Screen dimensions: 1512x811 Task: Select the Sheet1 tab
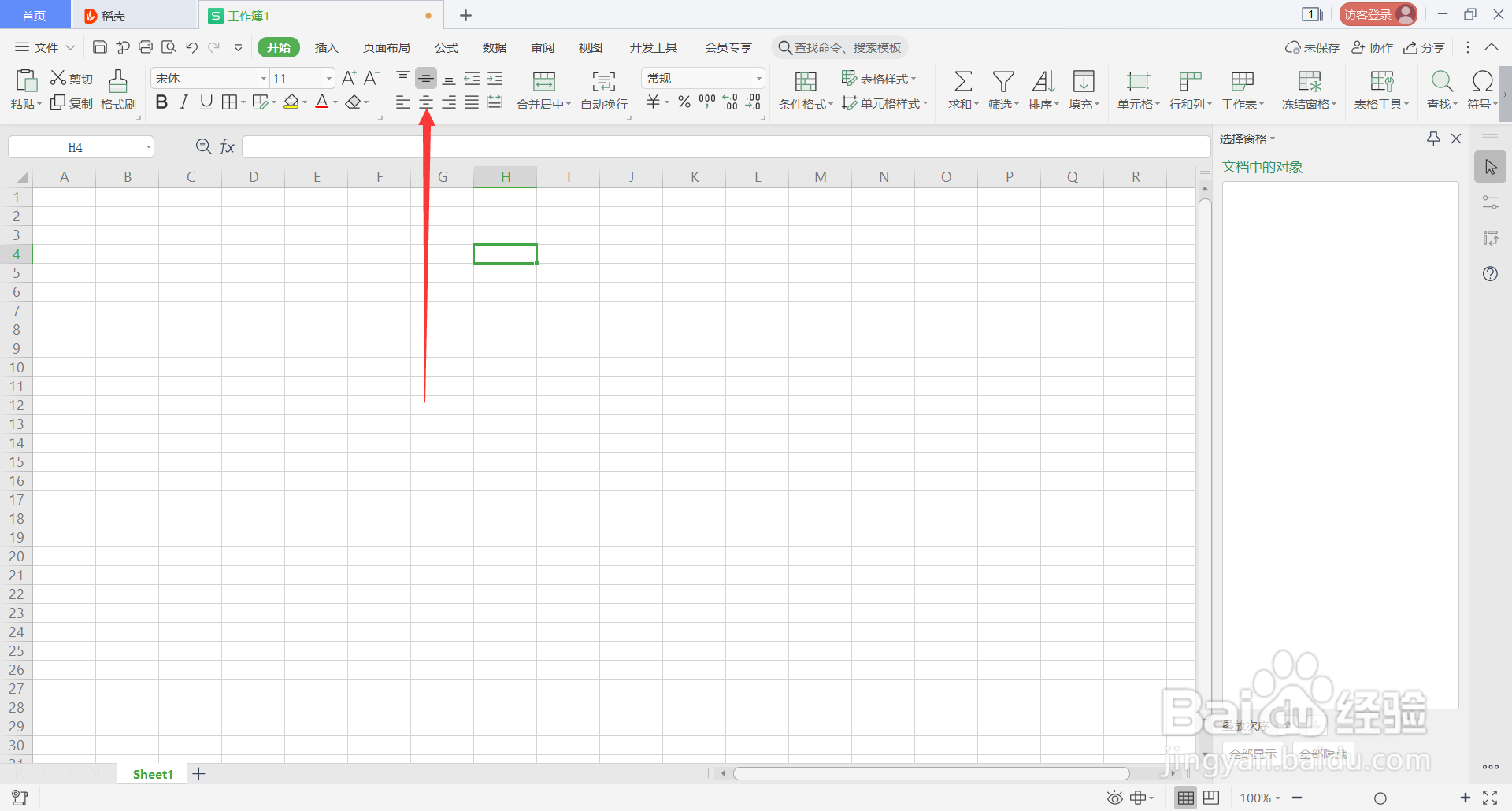(x=153, y=774)
